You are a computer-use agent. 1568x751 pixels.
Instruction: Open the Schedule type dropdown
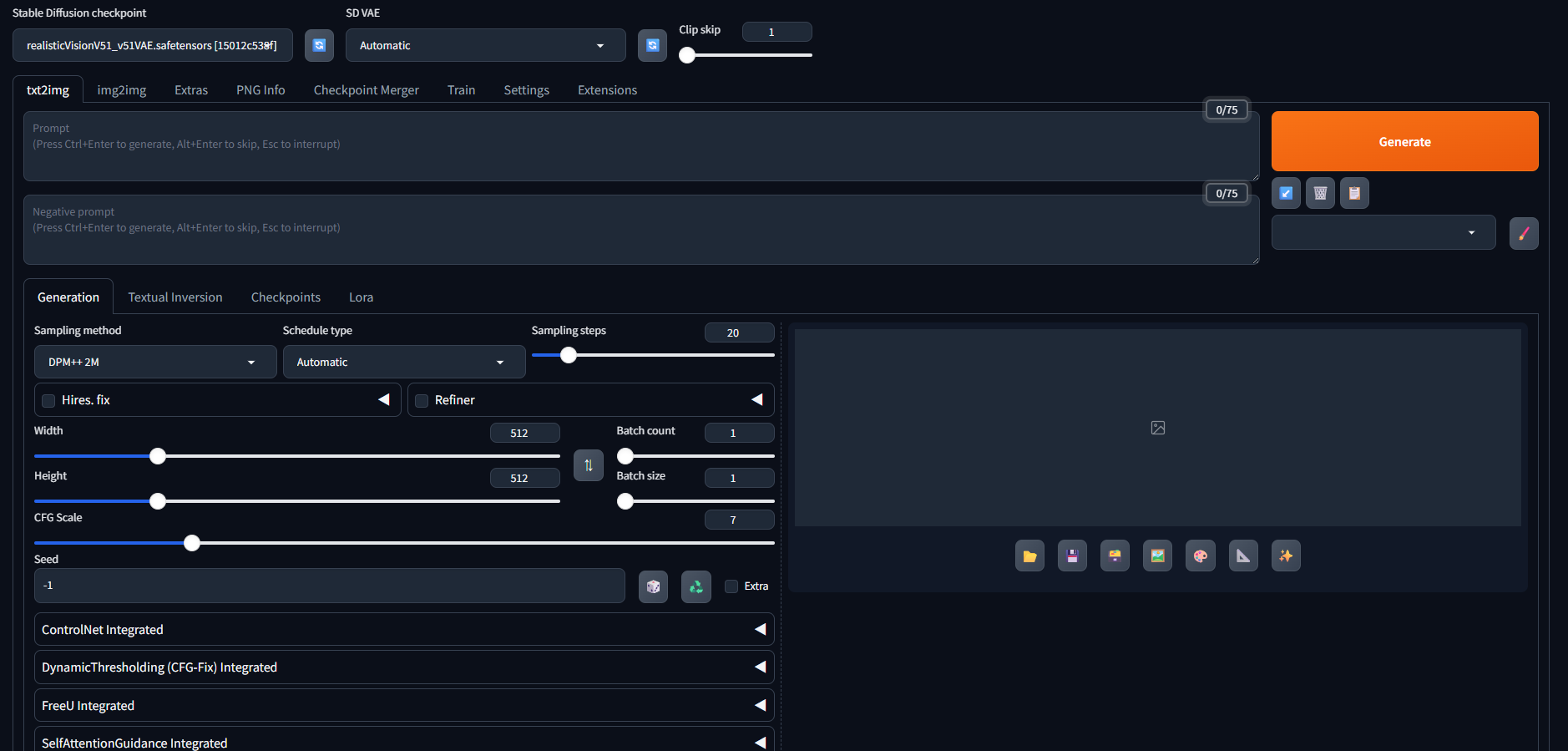tap(403, 362)
